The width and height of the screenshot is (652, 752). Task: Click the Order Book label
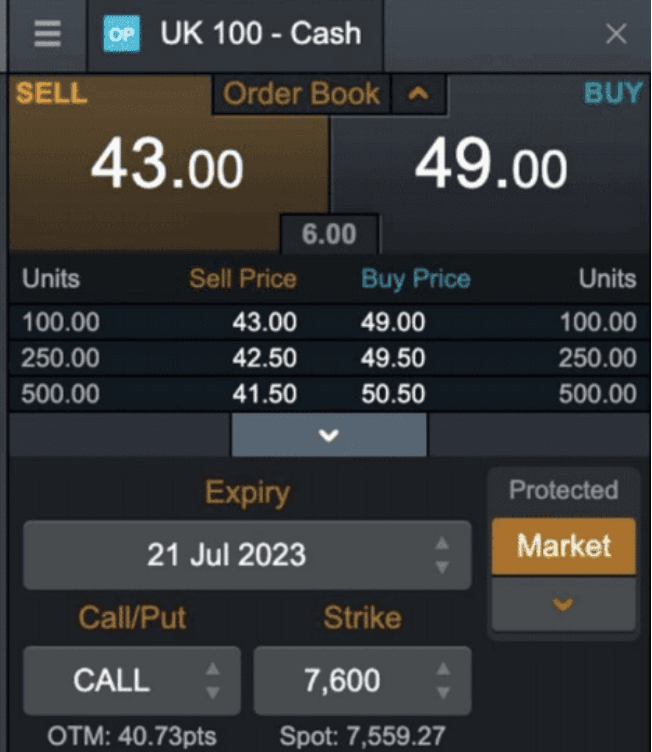[301, 95]
